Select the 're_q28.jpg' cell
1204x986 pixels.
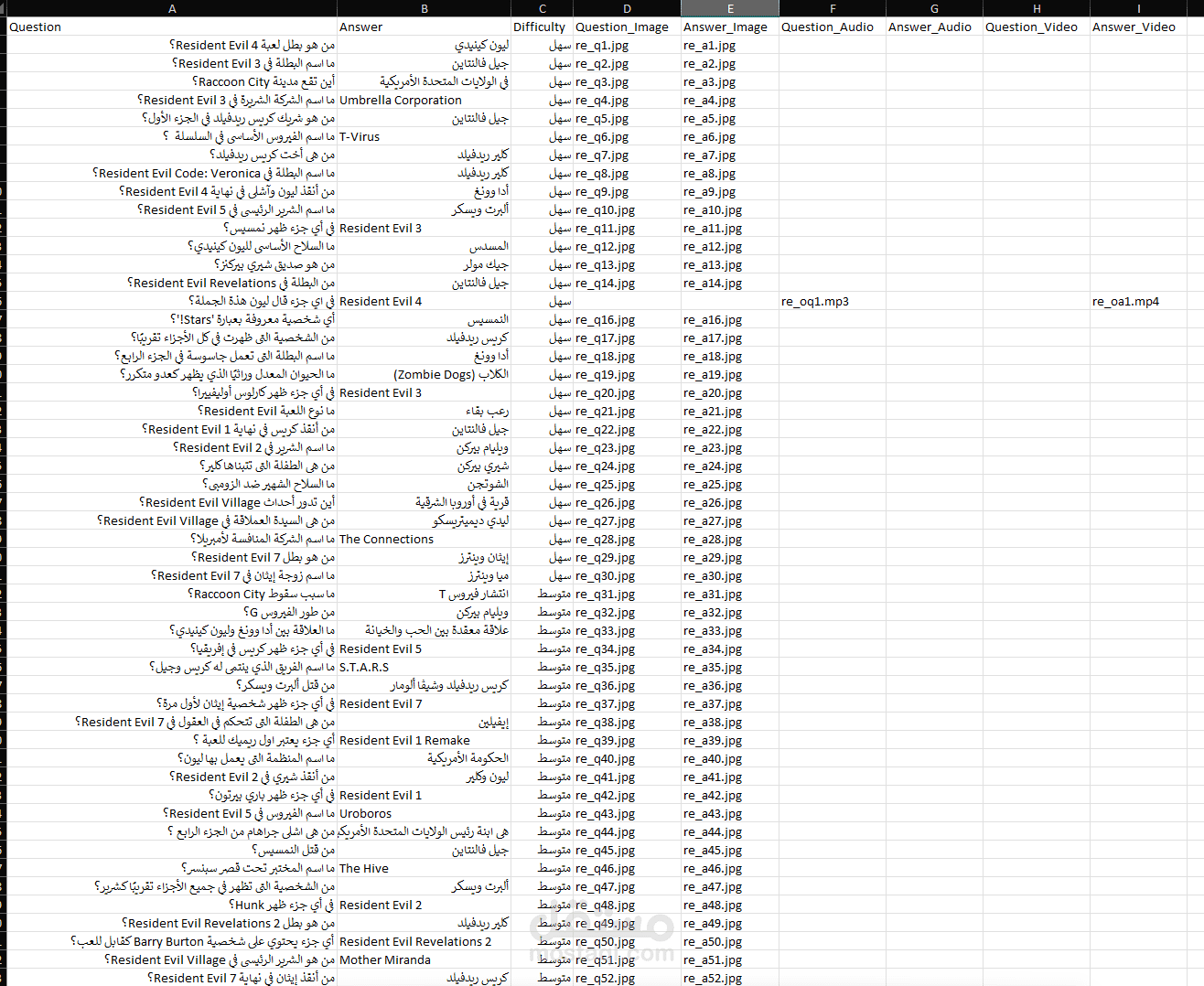627,539
